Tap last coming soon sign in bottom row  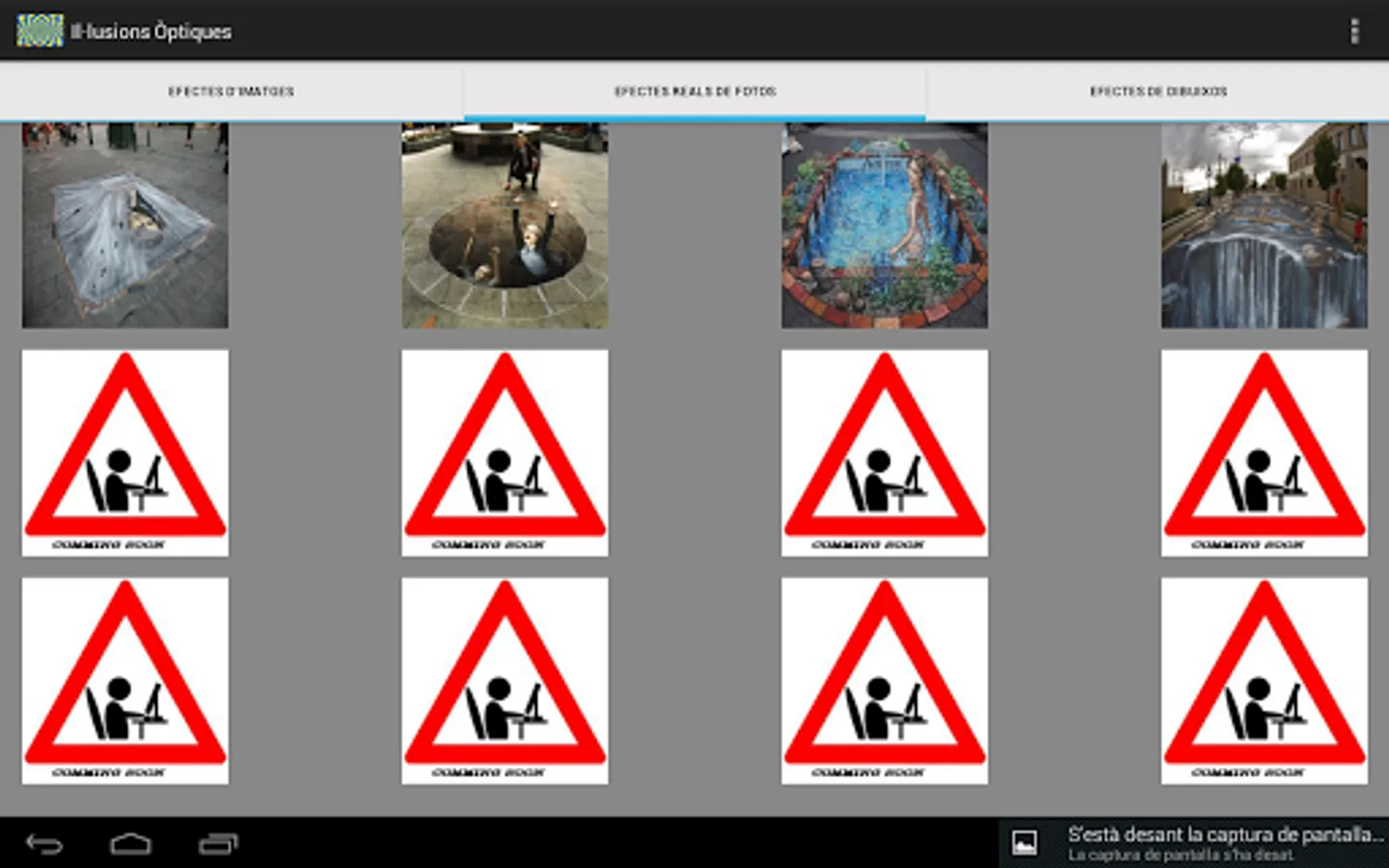(1265, 681)
